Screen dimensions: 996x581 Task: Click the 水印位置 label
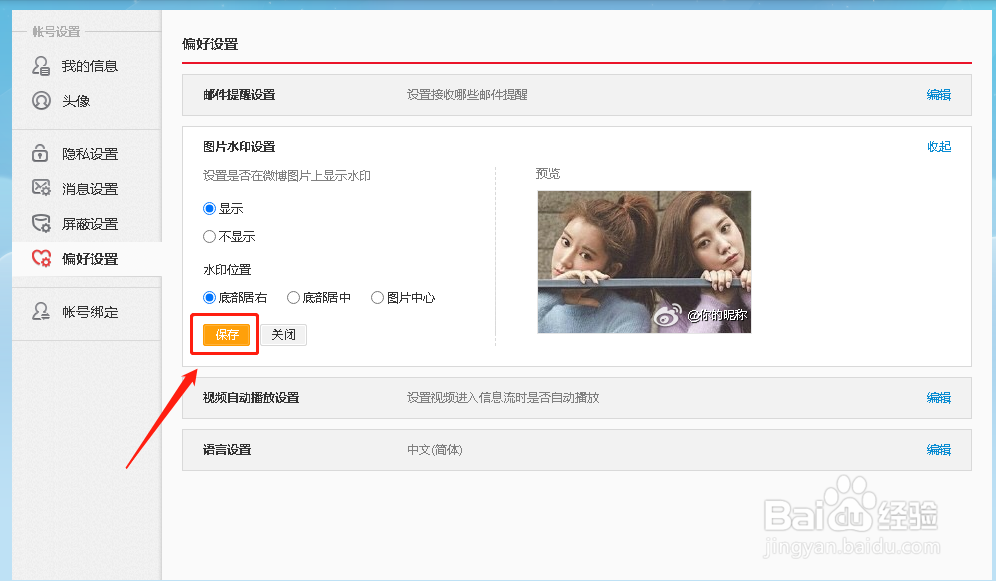tap(227, 269)
